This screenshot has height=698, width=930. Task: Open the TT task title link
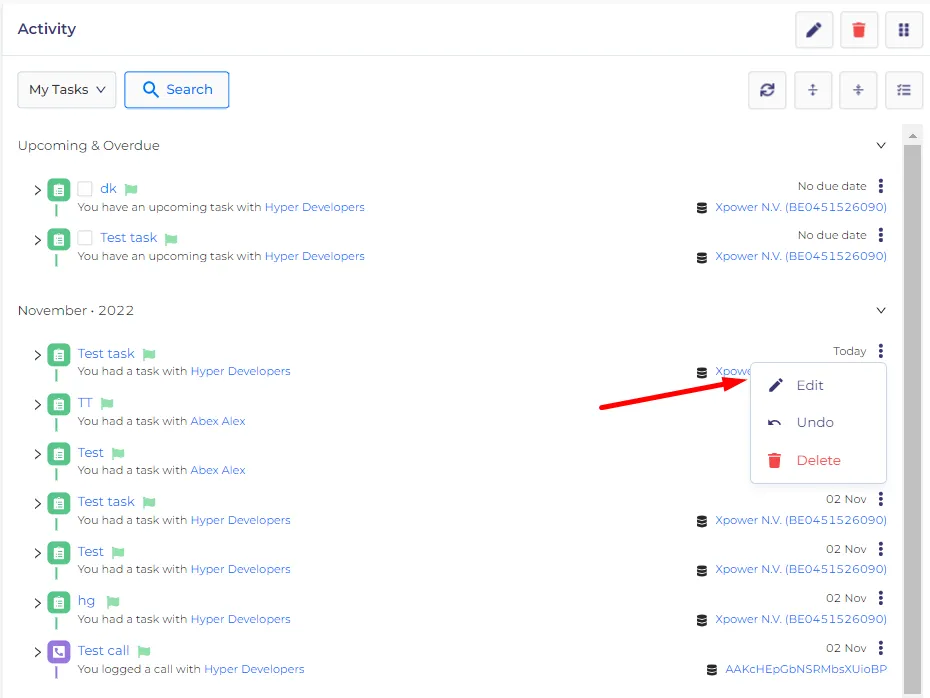(x=85, y=403)
